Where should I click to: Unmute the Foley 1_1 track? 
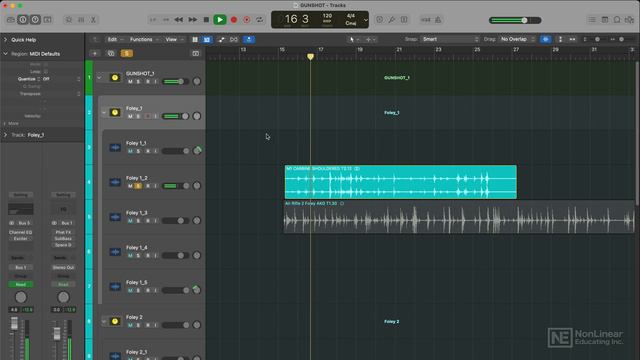[130, 151]
